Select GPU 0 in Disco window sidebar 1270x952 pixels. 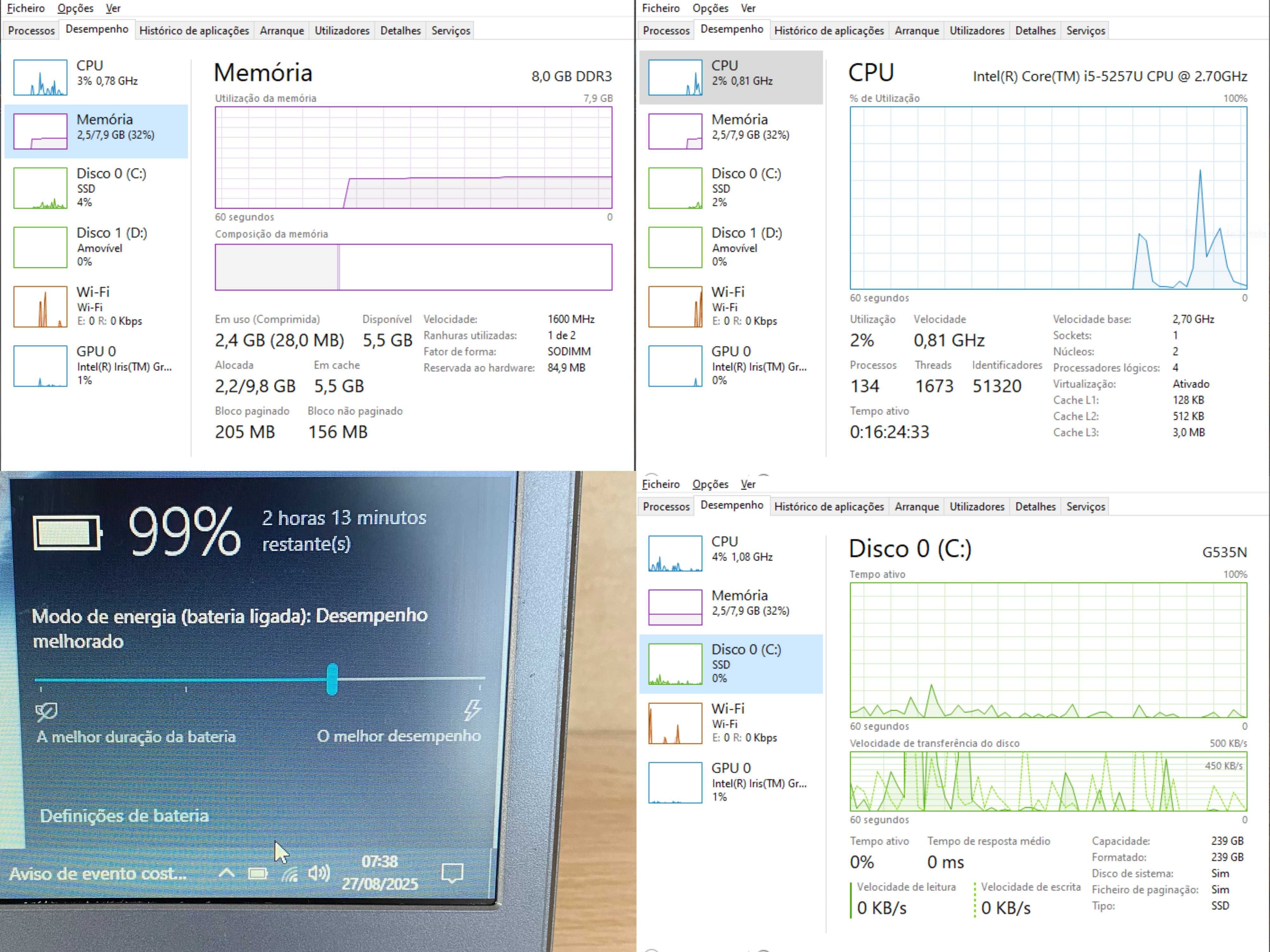pyautogui.click(x=731, y=783)
